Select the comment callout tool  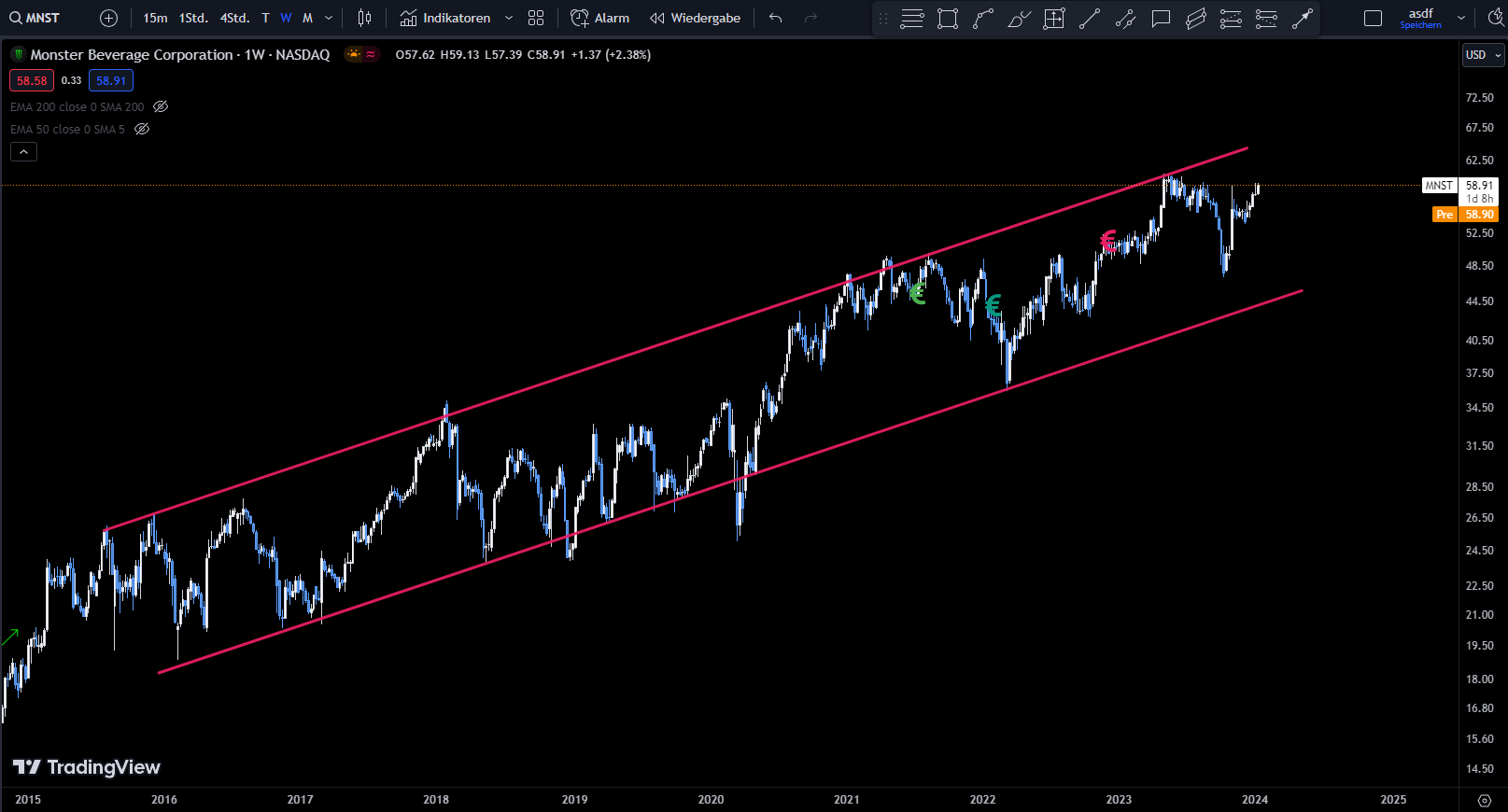pyautogui.click(x=1161, y=19)
